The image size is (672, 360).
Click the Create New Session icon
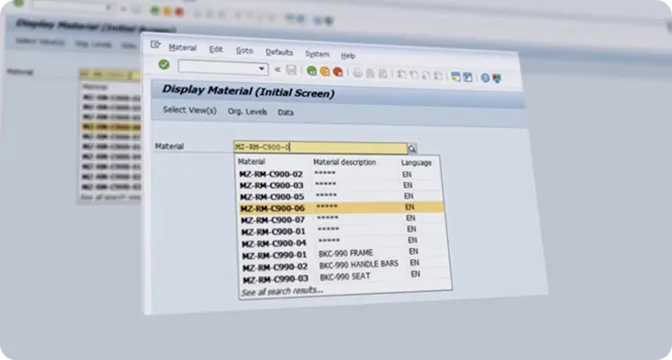click(456, 77)
